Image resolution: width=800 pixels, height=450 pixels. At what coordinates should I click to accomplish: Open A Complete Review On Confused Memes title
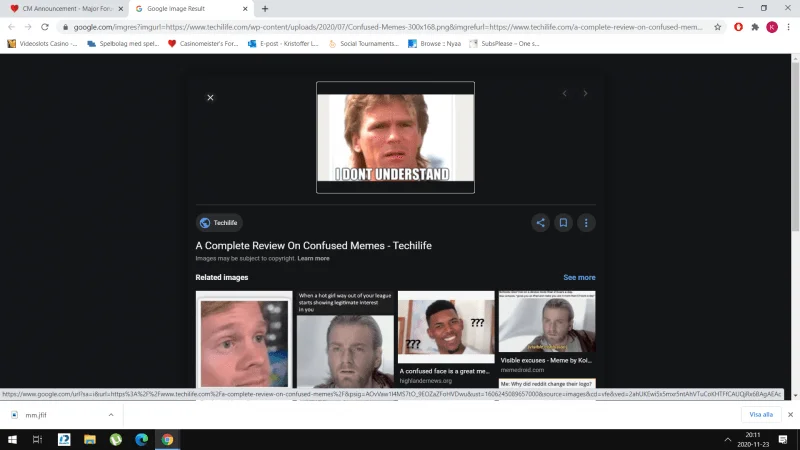pos(313,245)
